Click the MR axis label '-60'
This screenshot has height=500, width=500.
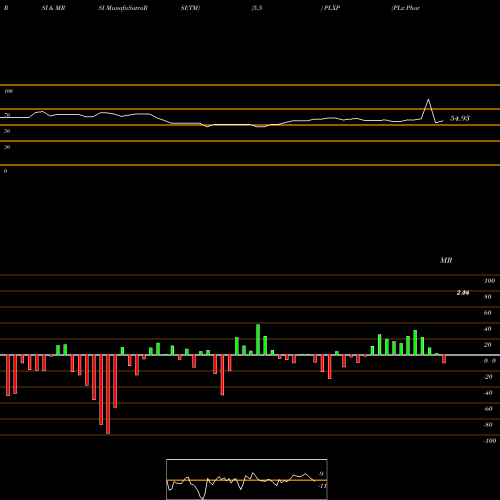488,409
